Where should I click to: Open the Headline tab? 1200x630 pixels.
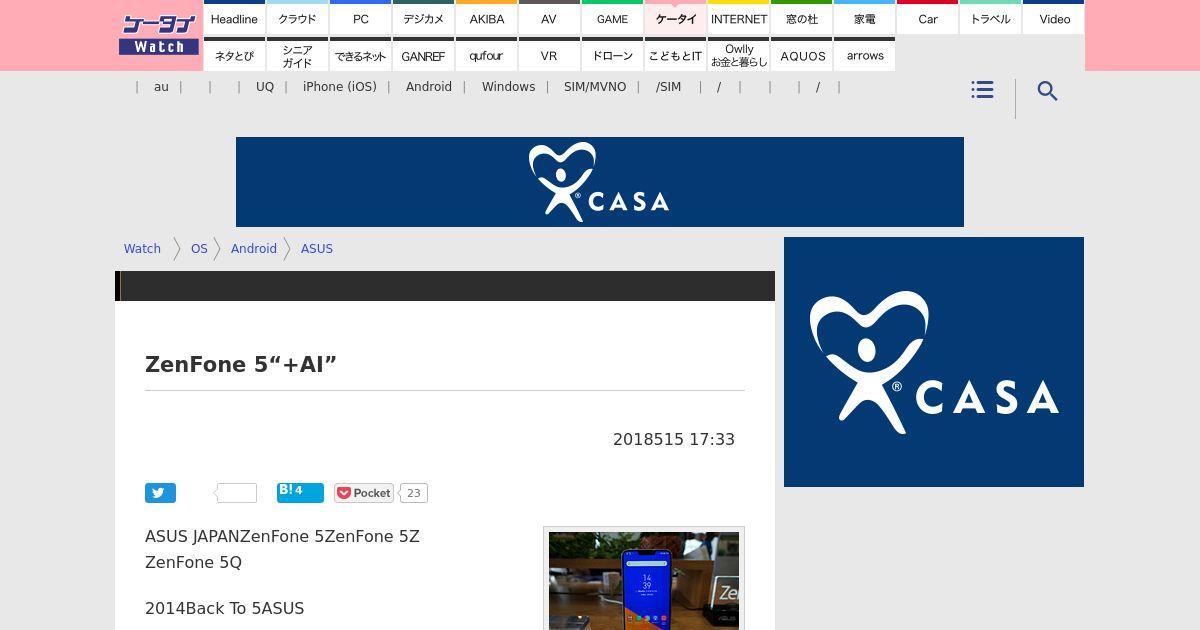(234, 19)
